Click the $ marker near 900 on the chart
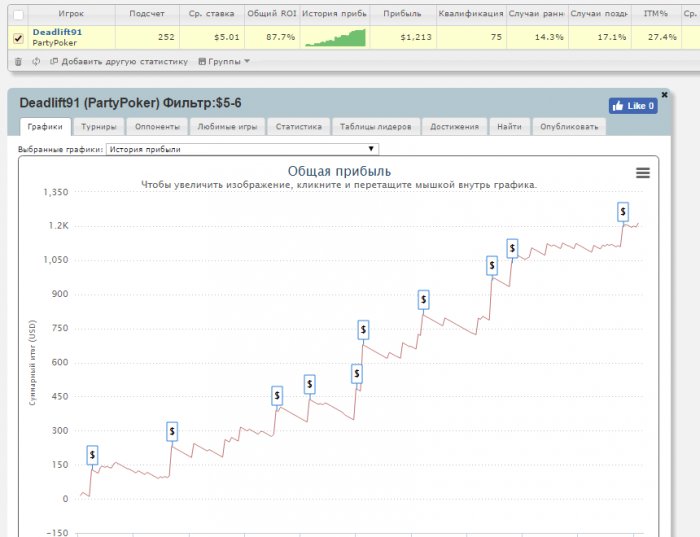This screenshot has width=700, height=537. tap(423, 300)
